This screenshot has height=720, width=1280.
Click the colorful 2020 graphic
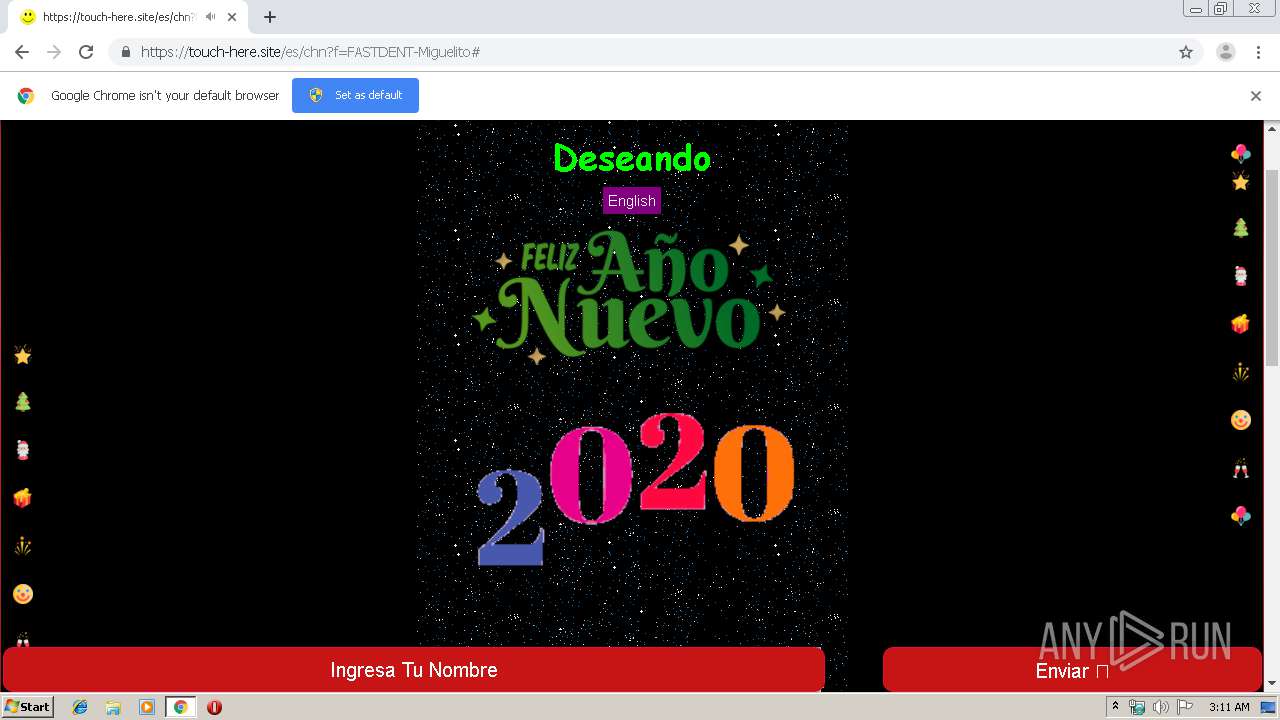(x=636, y=487)
